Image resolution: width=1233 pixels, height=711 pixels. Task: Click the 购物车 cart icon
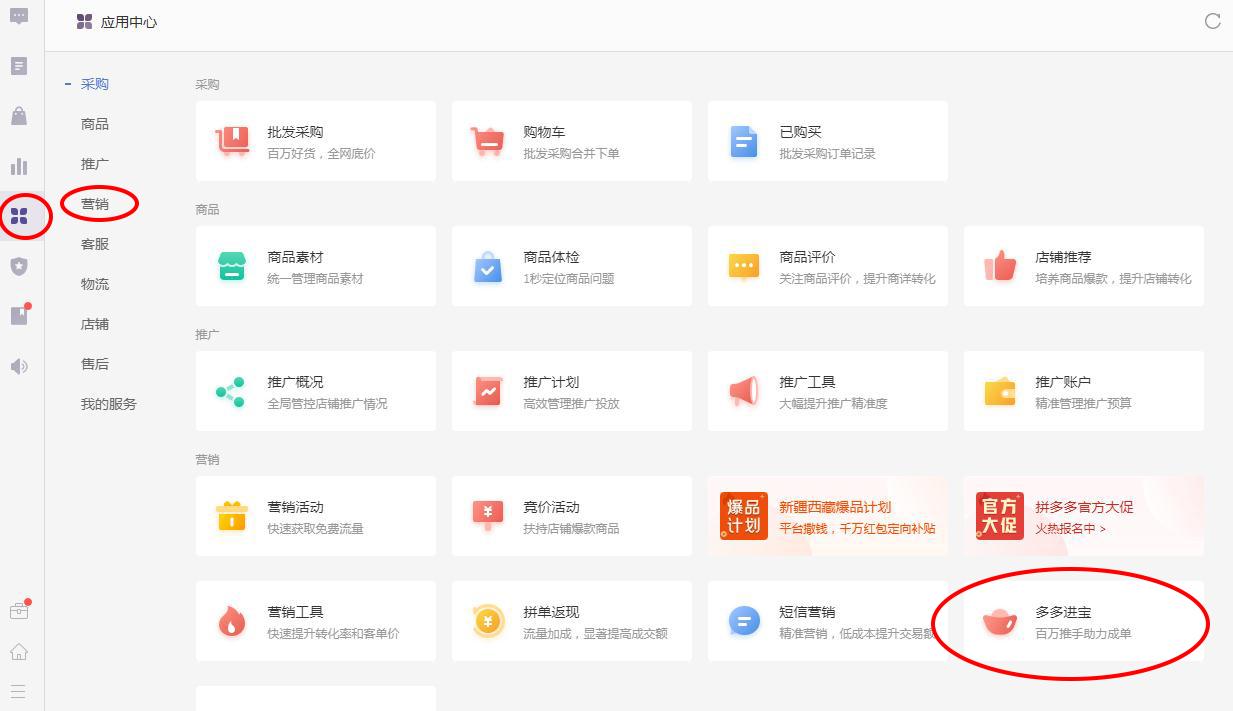pyautogui.click(x=488, y=141)
